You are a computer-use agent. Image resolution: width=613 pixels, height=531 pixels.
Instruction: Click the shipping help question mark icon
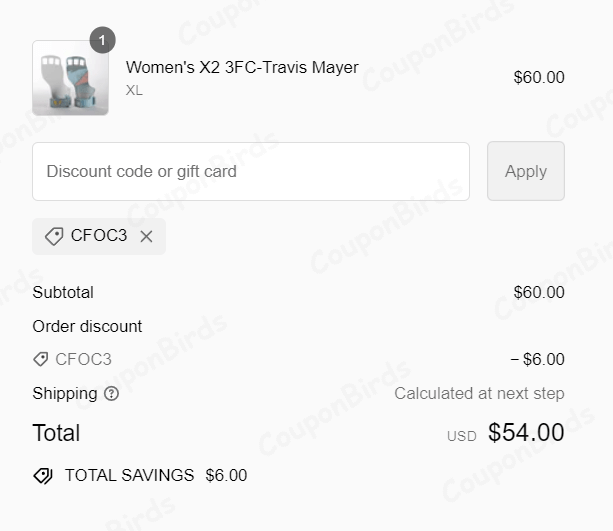(111, 394)
